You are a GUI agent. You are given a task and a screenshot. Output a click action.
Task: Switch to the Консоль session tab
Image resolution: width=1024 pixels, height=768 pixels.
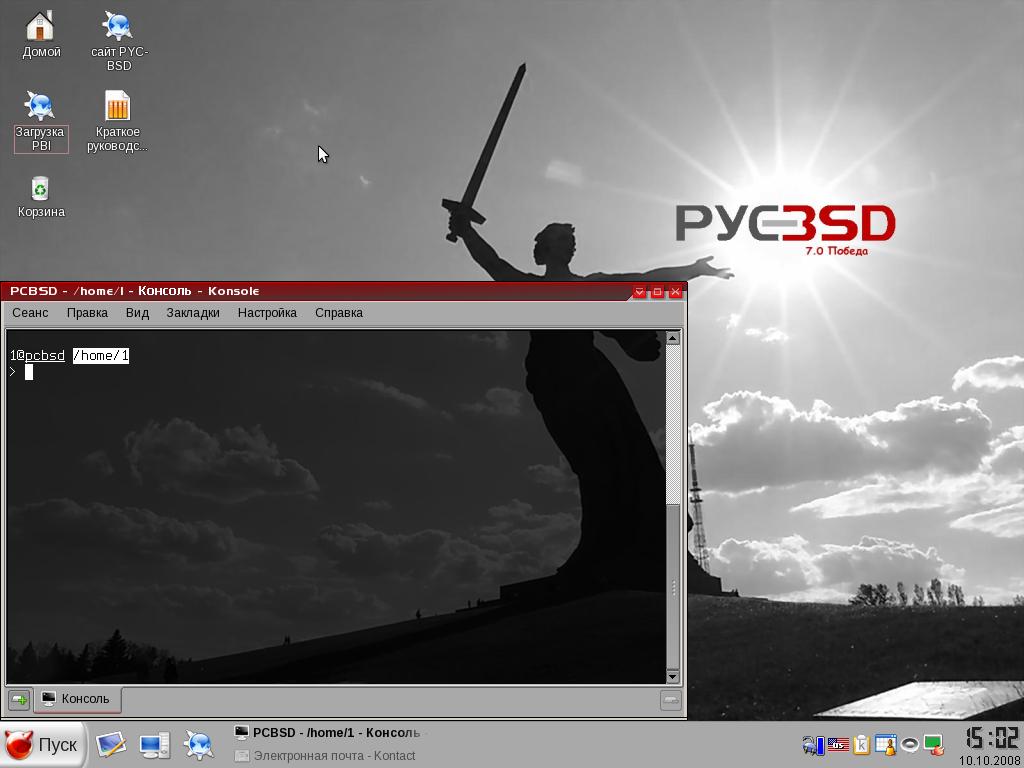[76, 699]
